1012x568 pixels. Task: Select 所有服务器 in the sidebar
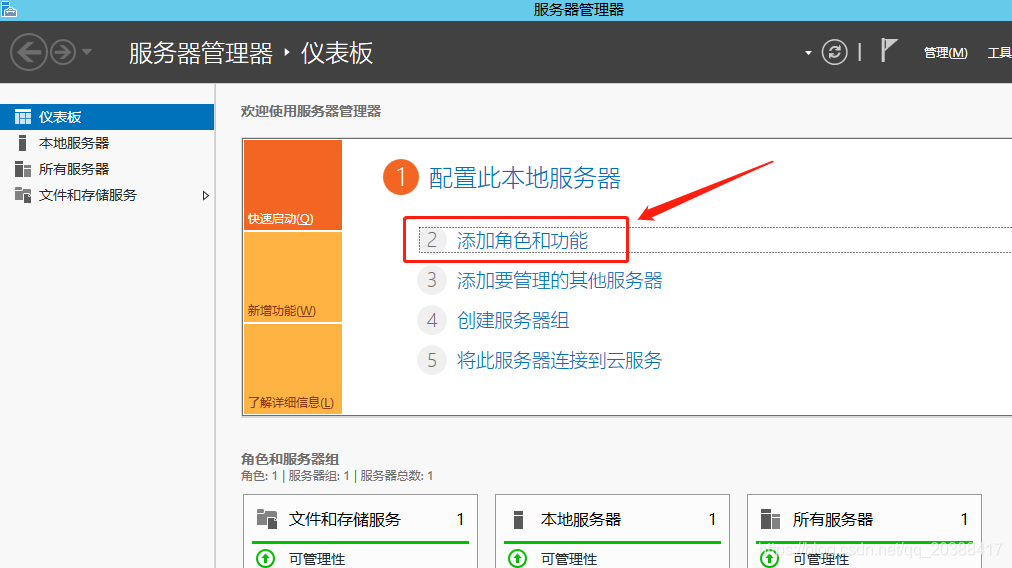[107, 169]
